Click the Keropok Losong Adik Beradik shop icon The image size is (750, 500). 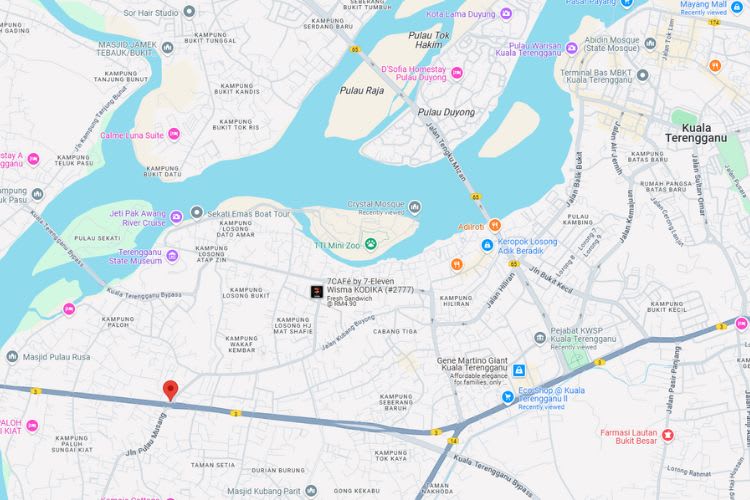coord(487,245)
